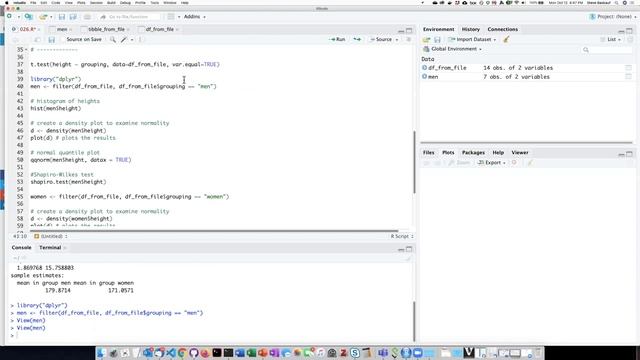Open the Help tab

[x=498, y=153]
